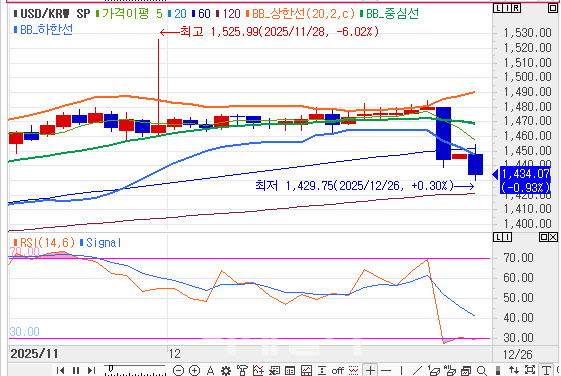Click the blue 30.00 RSI level label
Screen dimensions: 561x376
24,332
